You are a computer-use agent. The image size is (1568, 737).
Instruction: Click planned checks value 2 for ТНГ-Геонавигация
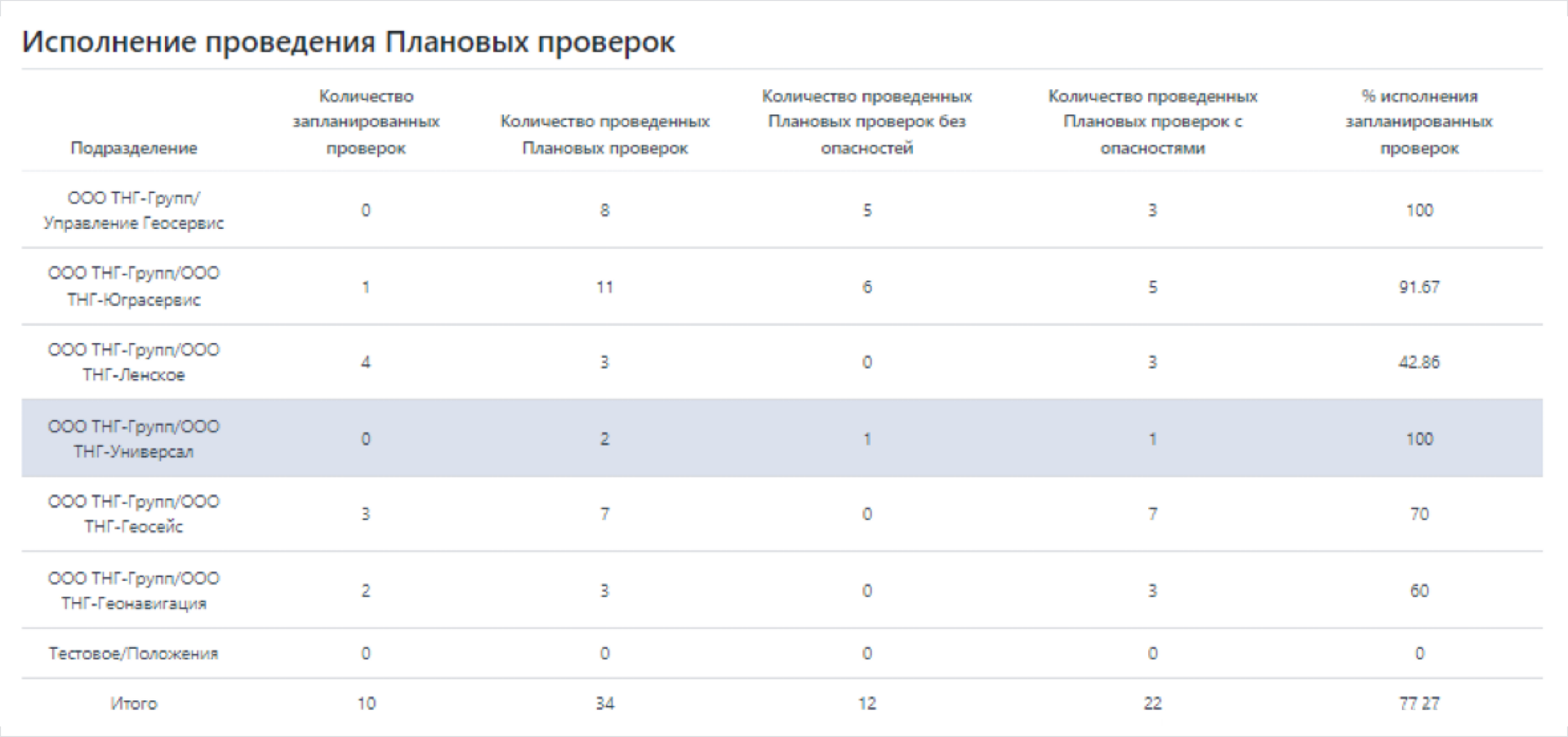[366, 591]
